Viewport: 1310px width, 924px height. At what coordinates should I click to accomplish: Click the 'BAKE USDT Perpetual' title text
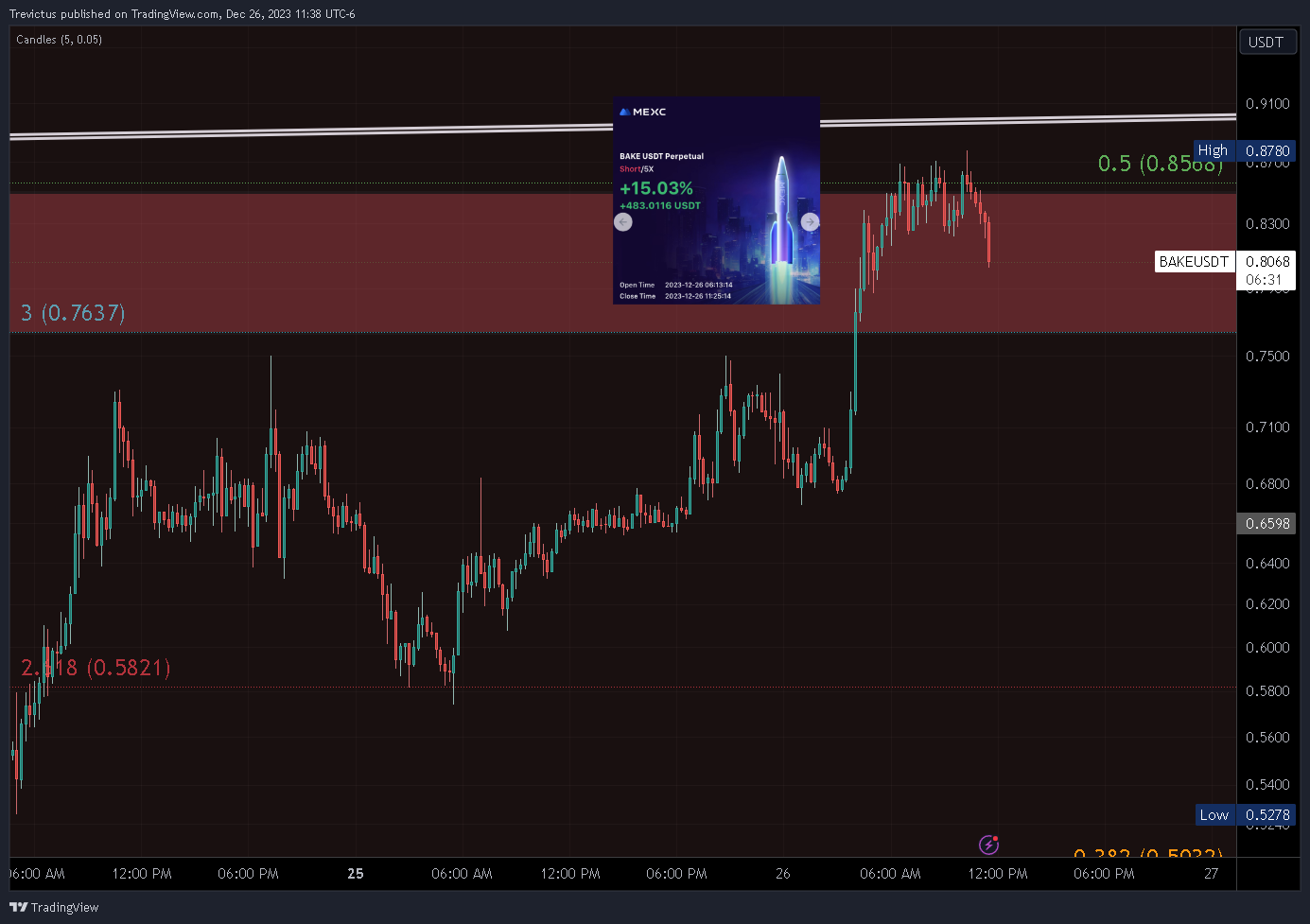tap(661, 156)
